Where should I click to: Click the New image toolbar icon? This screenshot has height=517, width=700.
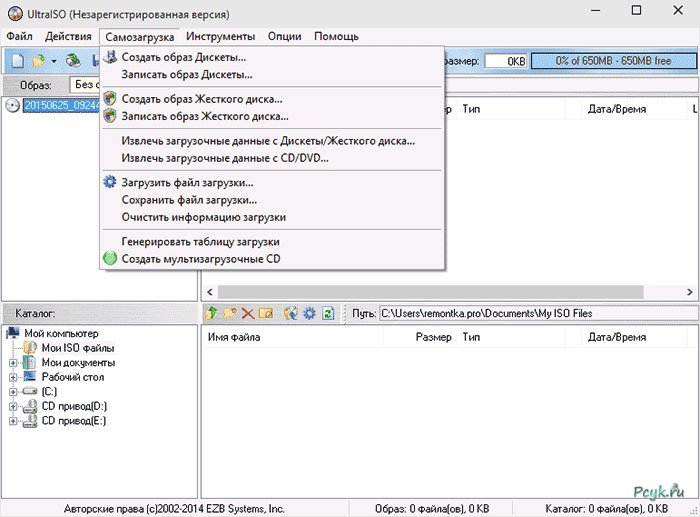point(17,61)
